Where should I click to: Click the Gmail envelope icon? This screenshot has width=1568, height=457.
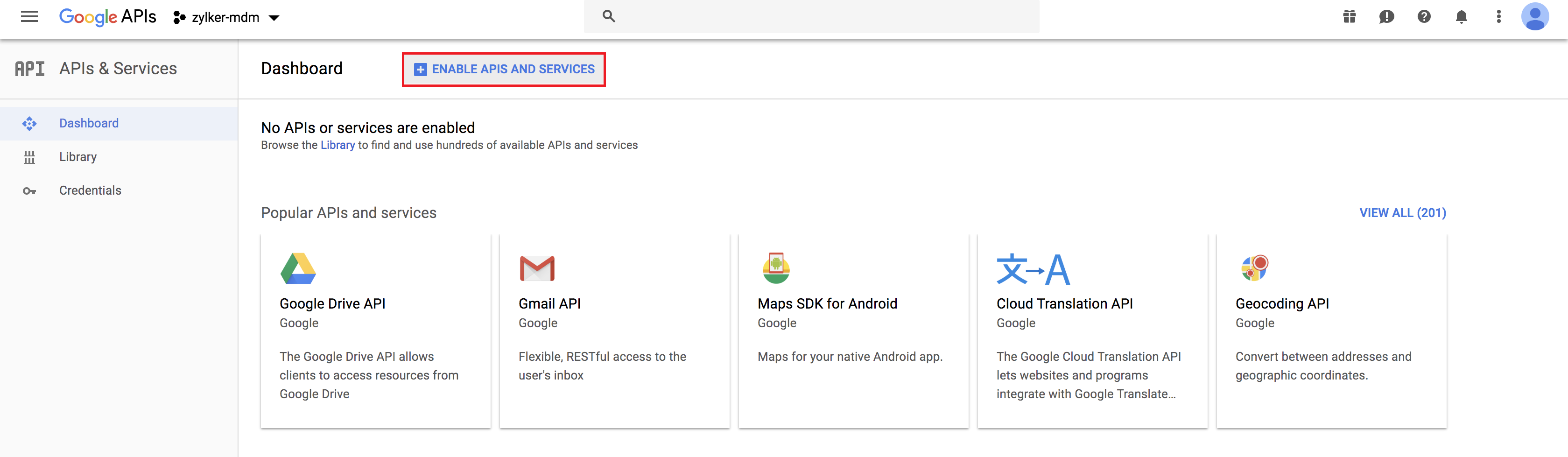tap(537, 268)
